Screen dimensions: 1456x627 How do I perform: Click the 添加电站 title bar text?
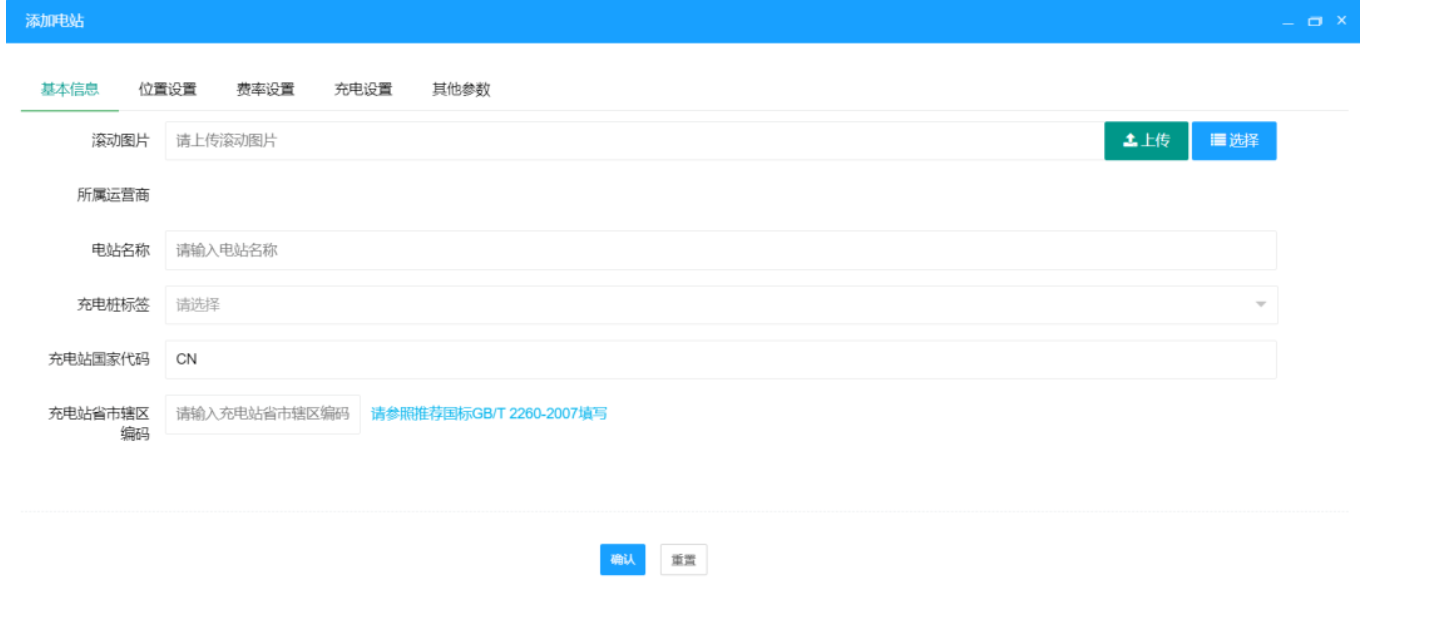point(54,21)
